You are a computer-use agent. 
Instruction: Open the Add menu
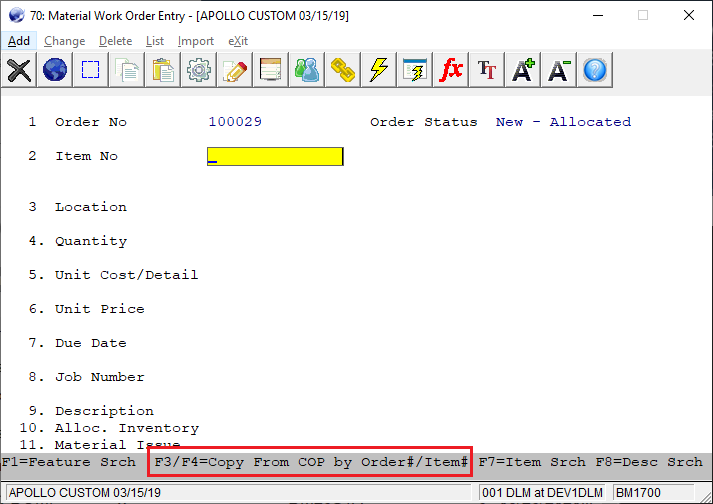click(19, 41)
